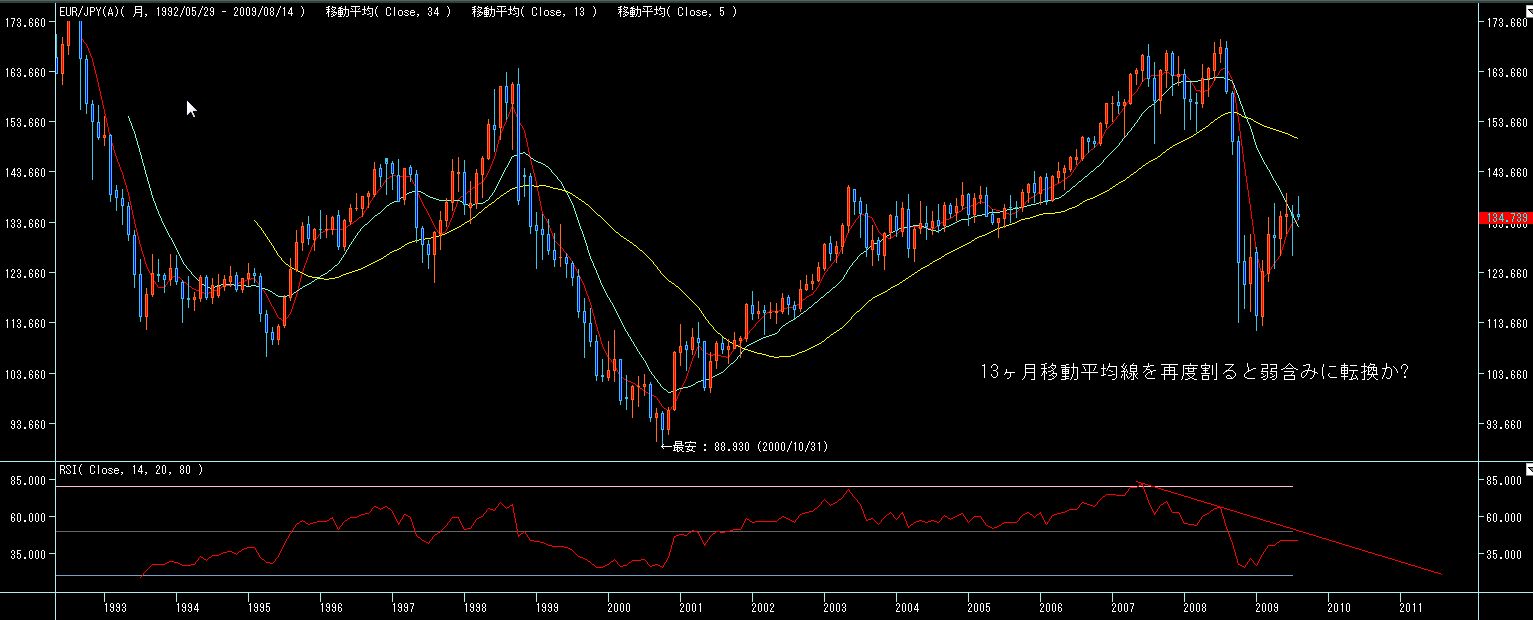Click the 2010 year label on time axis
Screen dimensions: 1533x620
(x=1339, y=607)
